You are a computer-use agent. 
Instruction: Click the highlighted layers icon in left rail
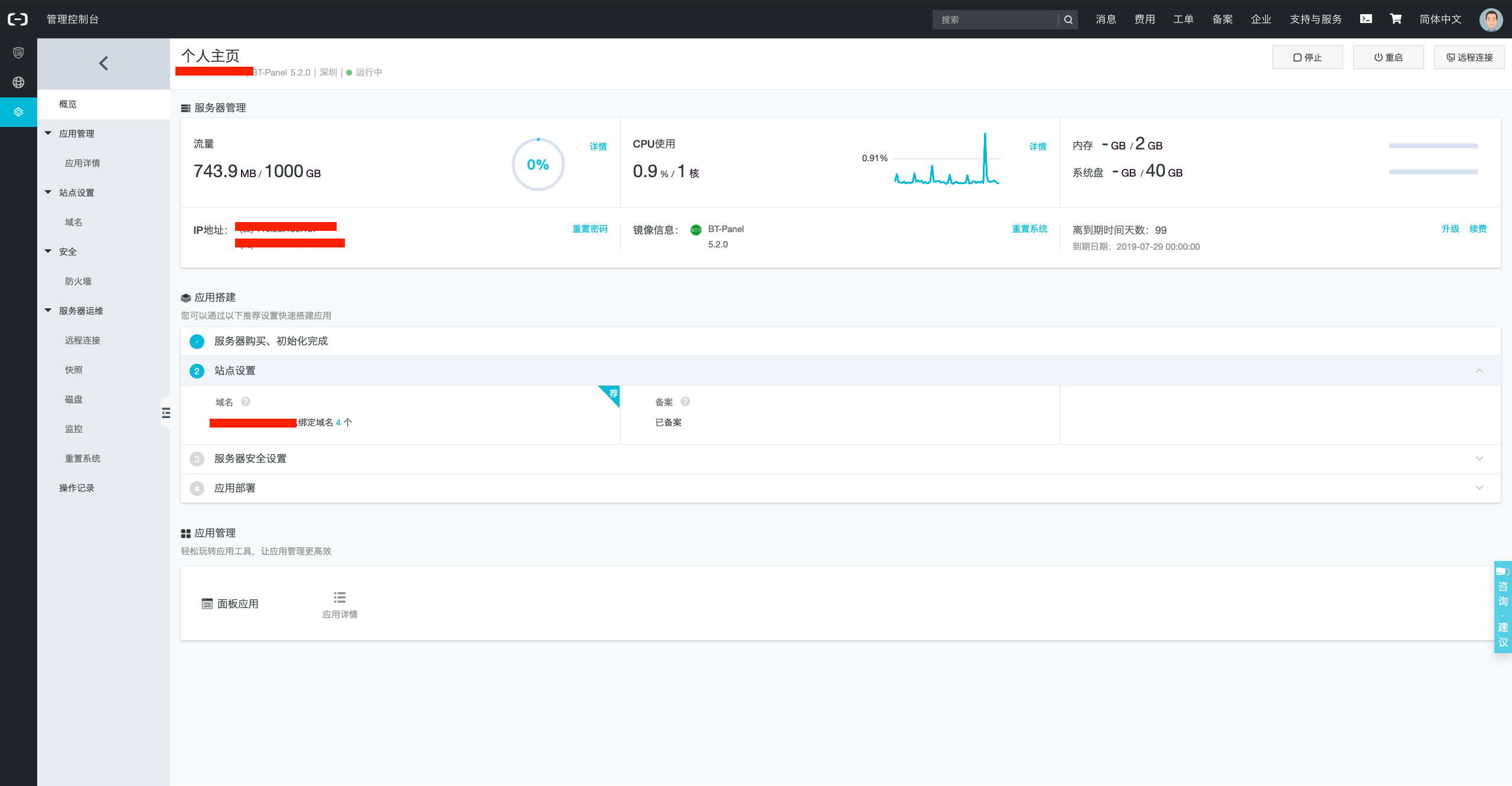[x=18, y=112]
